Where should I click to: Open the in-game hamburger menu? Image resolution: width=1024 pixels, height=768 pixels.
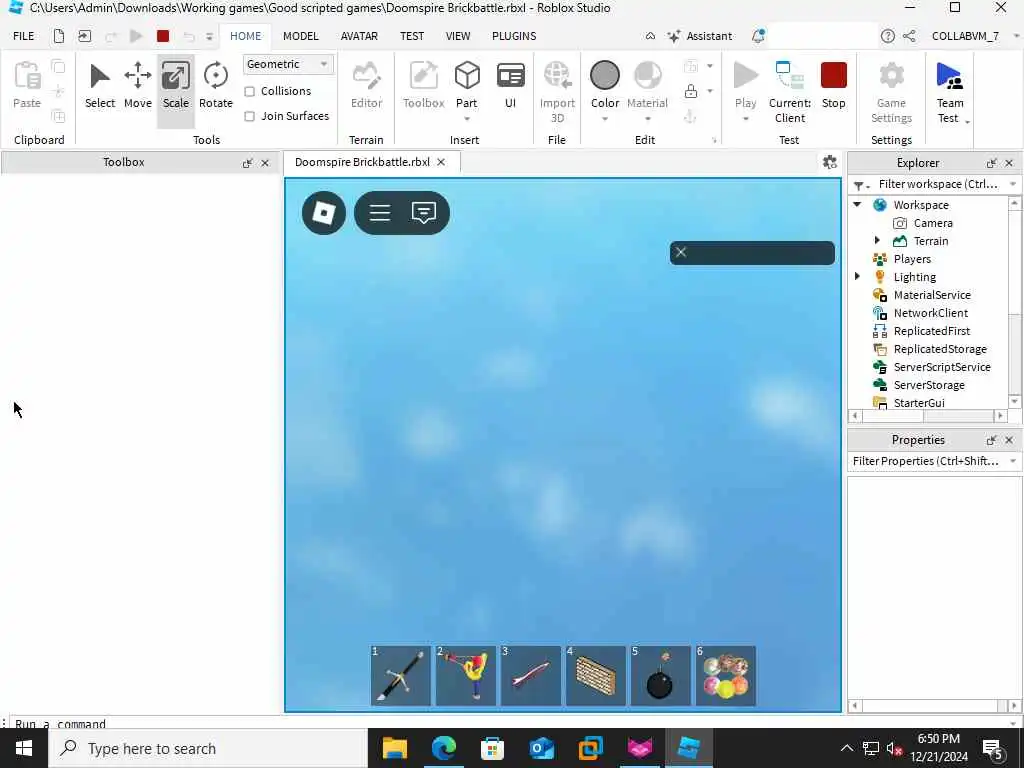pyautogui.click(x=379, y=212)
